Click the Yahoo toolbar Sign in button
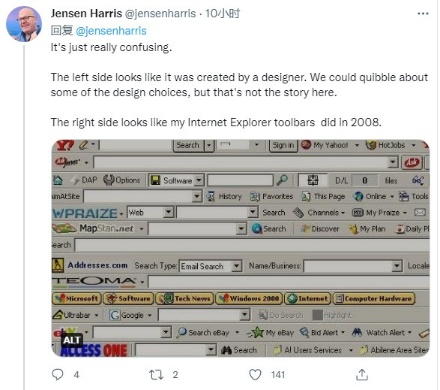This screenshot has height=390, width=440. click(x=283, y=145)
